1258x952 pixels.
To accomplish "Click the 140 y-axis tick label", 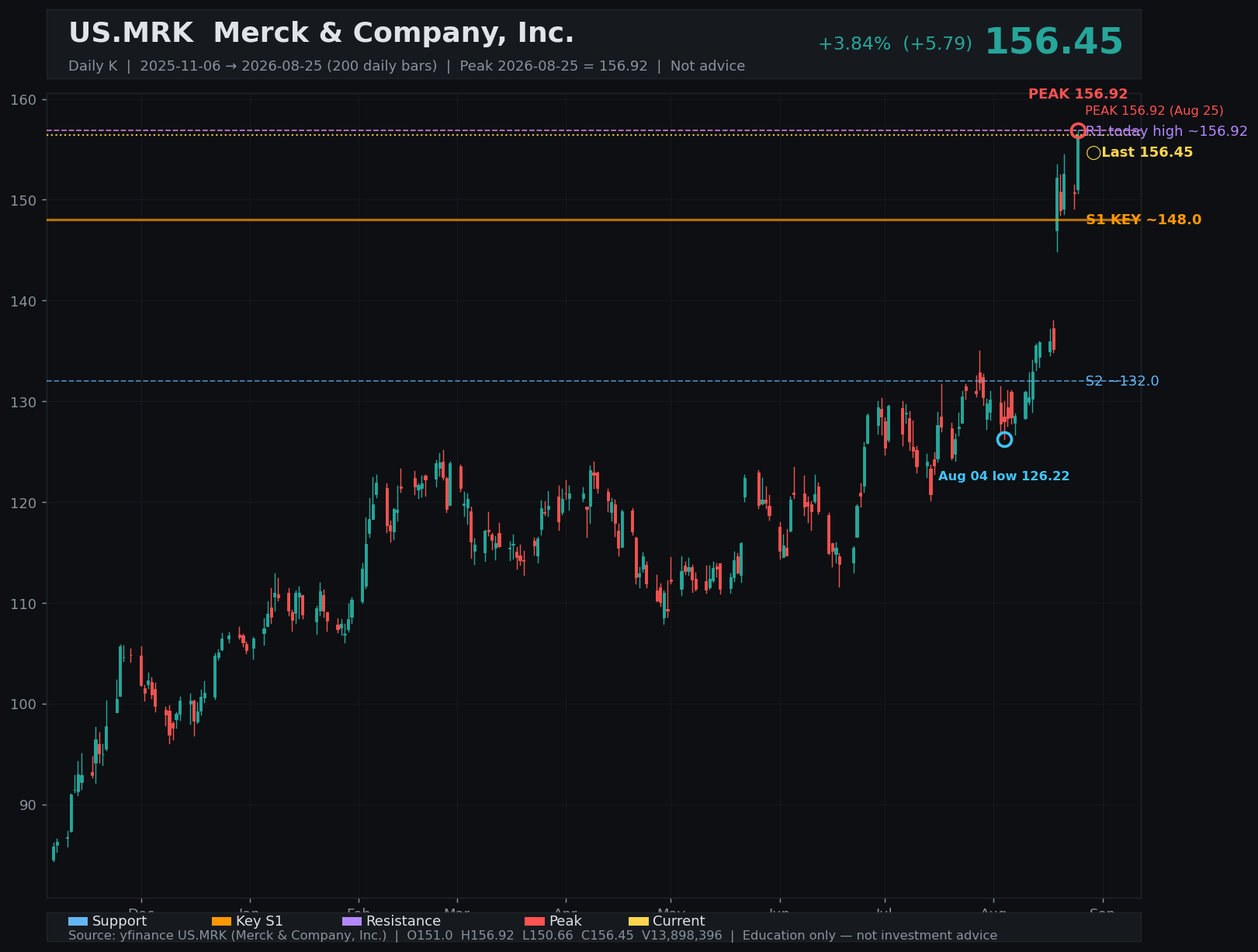I will tap(23, 301).
